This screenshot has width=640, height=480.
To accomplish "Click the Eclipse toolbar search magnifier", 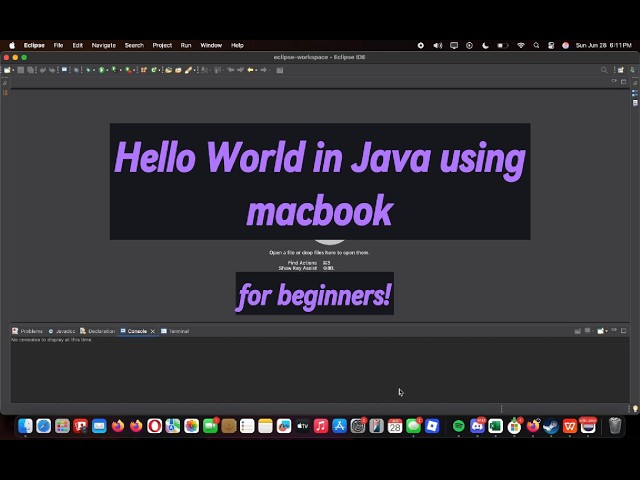I will pos(604,70).
